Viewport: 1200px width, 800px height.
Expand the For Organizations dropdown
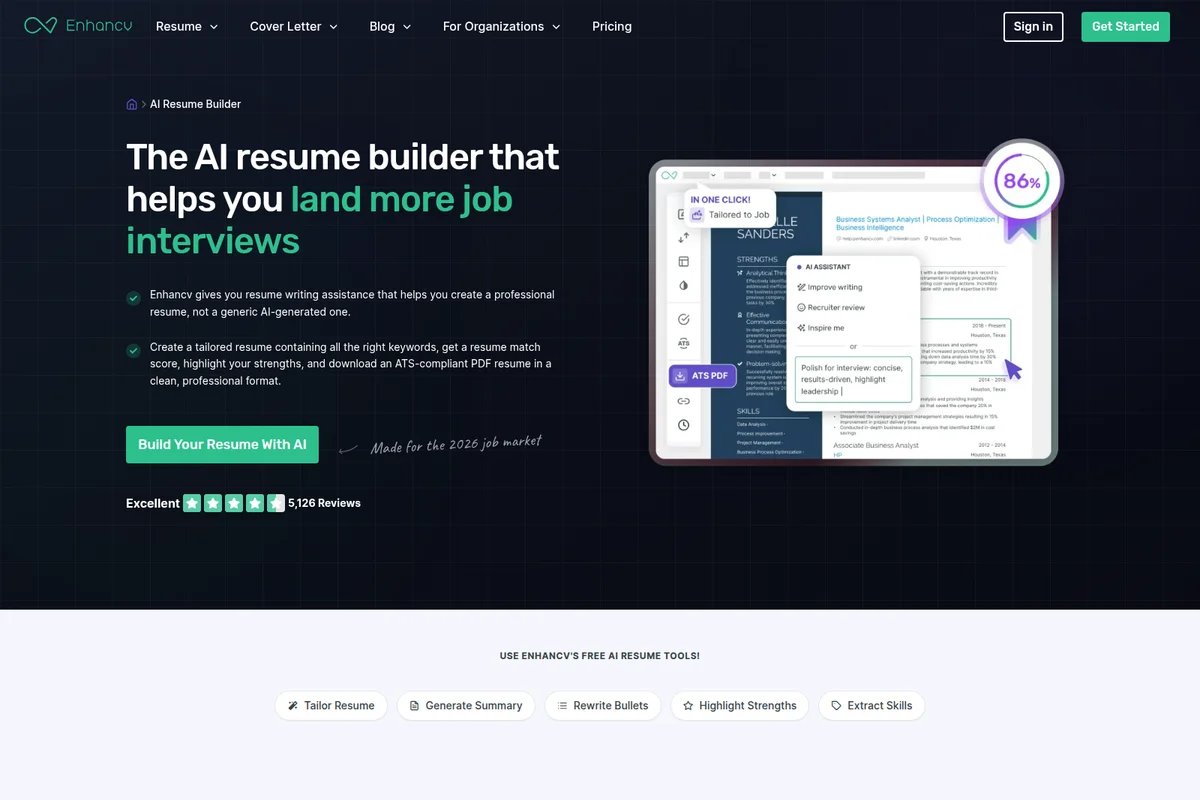500,26
